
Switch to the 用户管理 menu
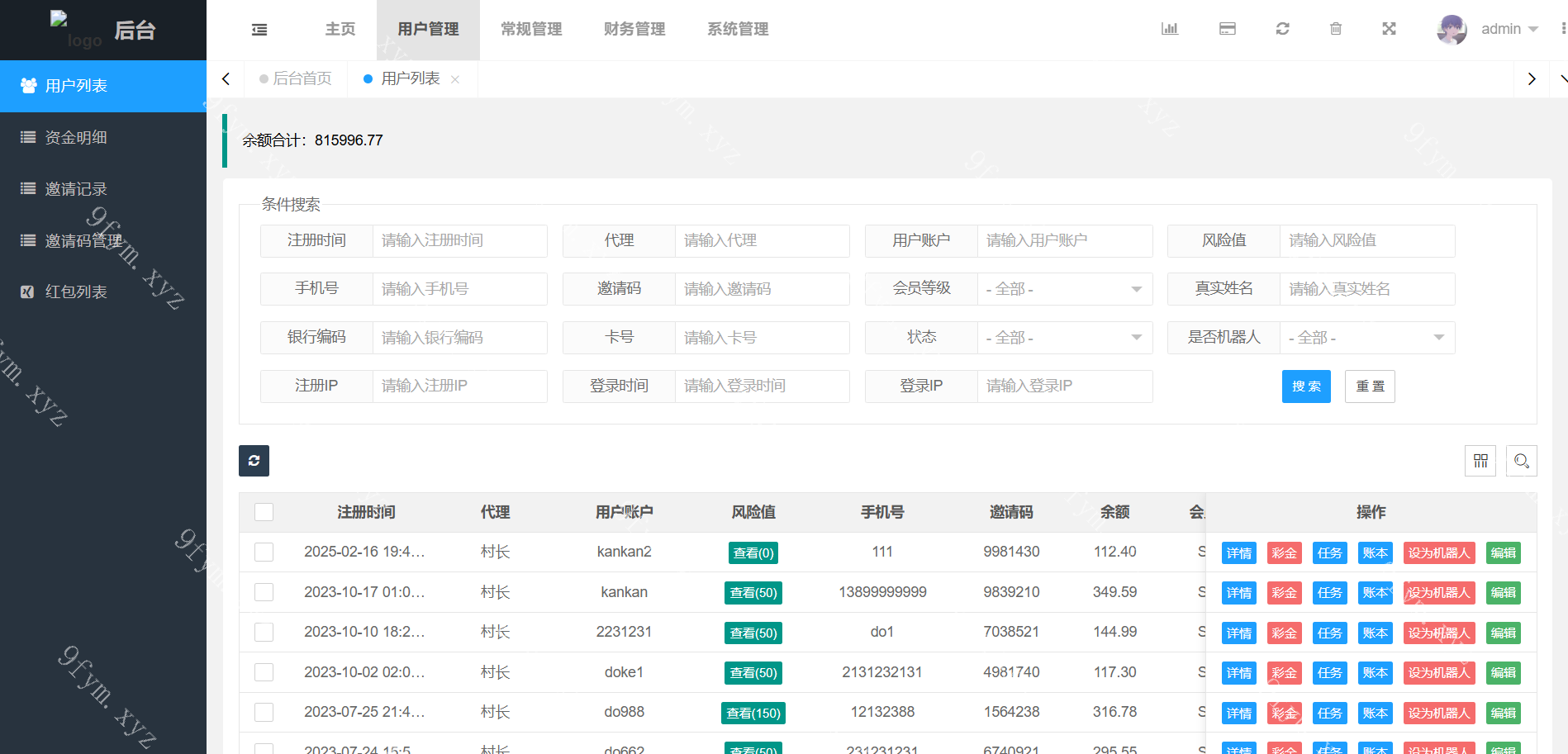coord(428,30)
